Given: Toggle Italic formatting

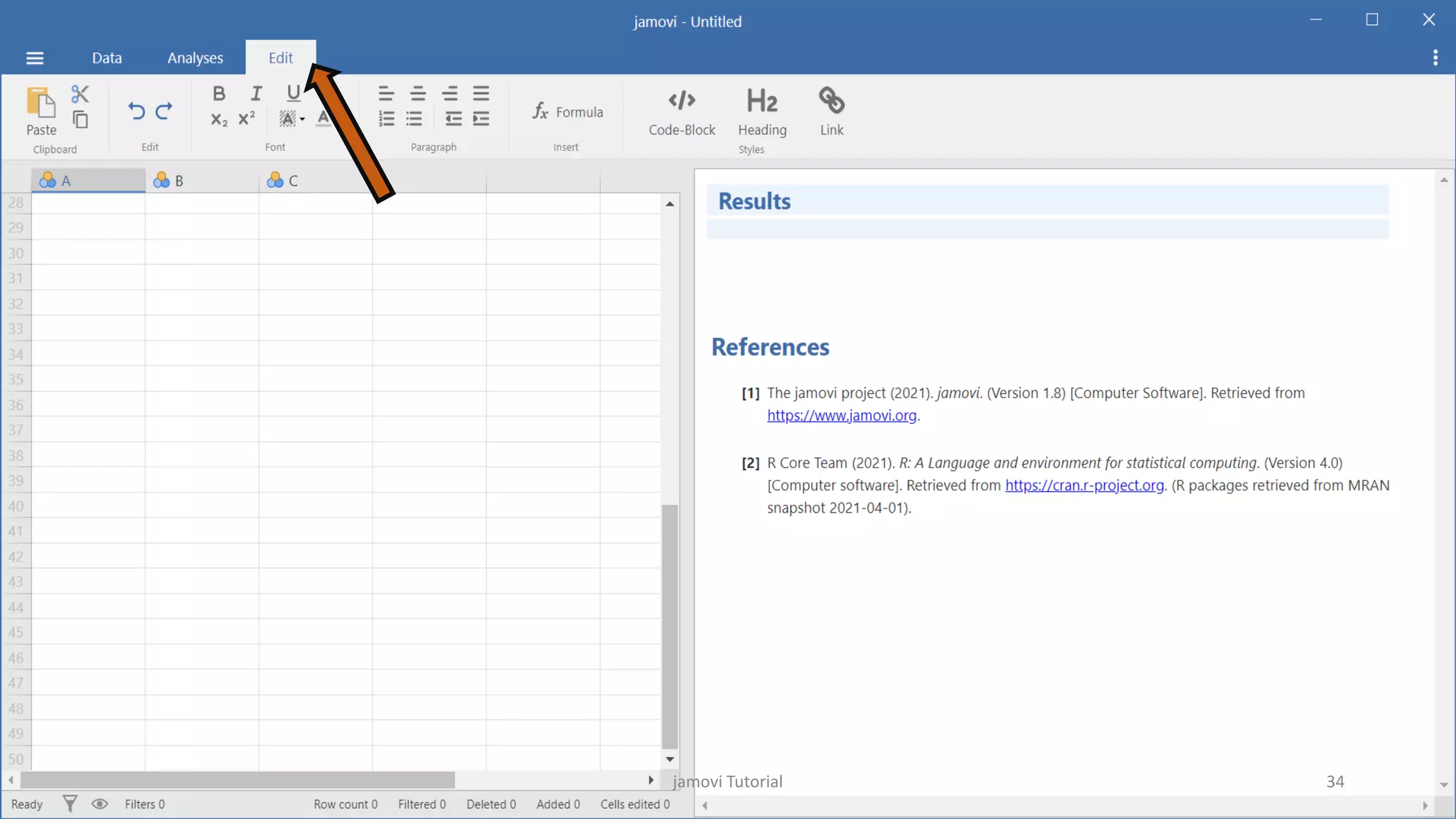Looking at the screenshot, I should (x=256, y=93).
